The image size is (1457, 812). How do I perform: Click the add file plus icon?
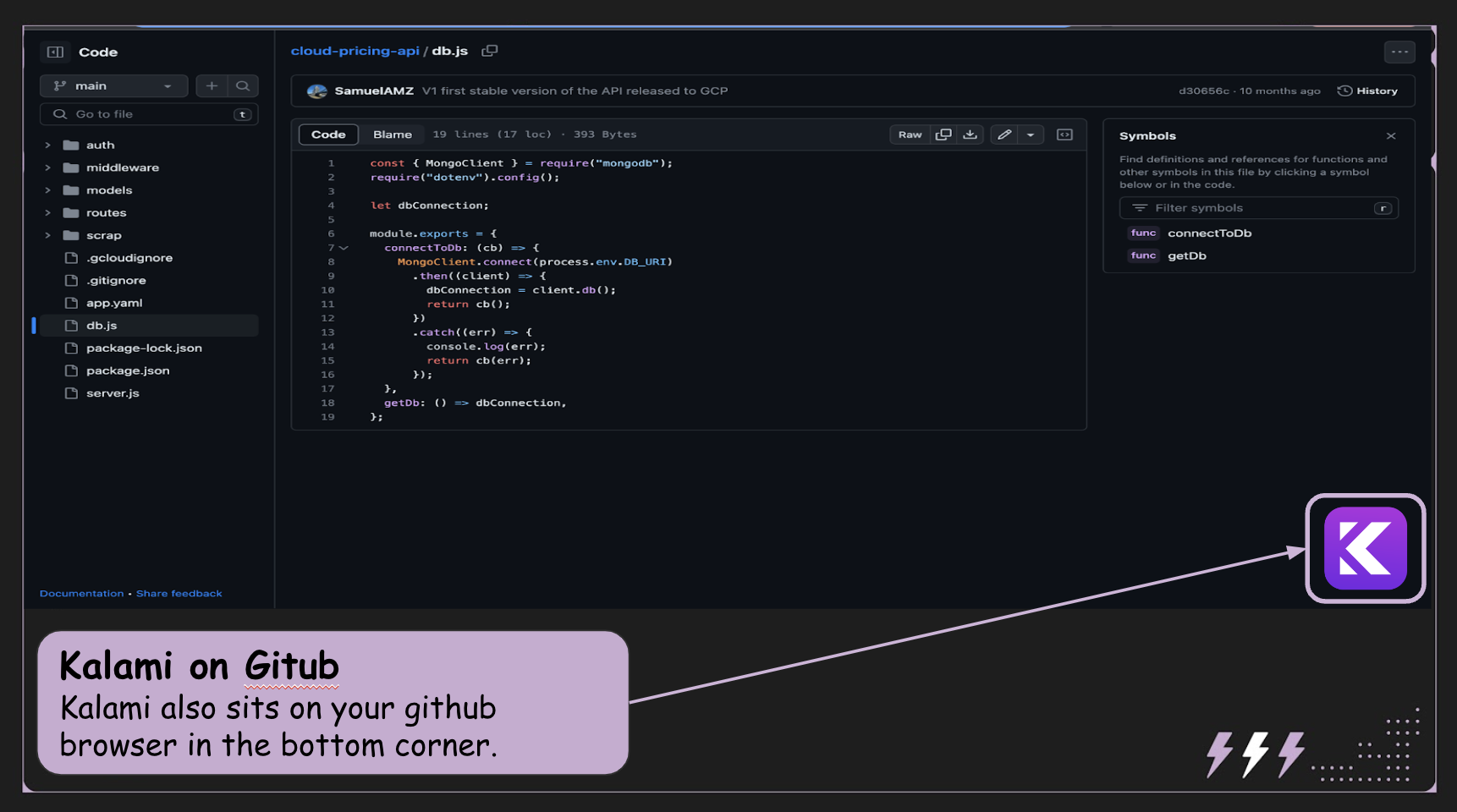[x=212, y=85]
